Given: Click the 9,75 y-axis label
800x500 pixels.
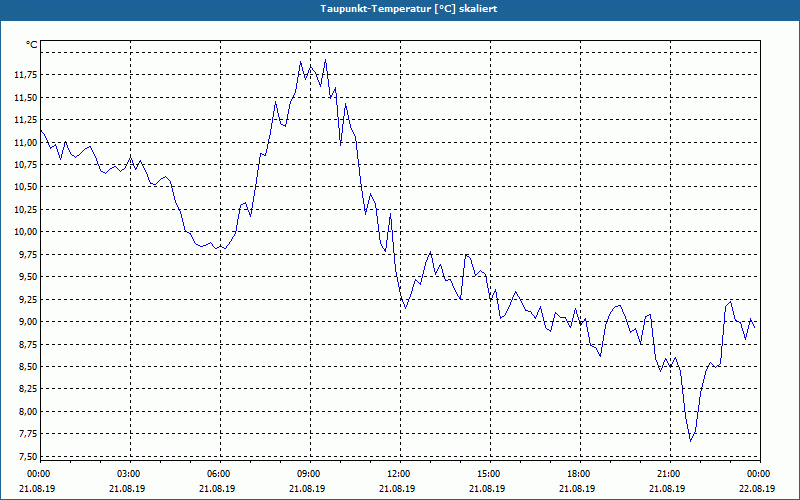Looking at the screenshot, I should 28,254.
